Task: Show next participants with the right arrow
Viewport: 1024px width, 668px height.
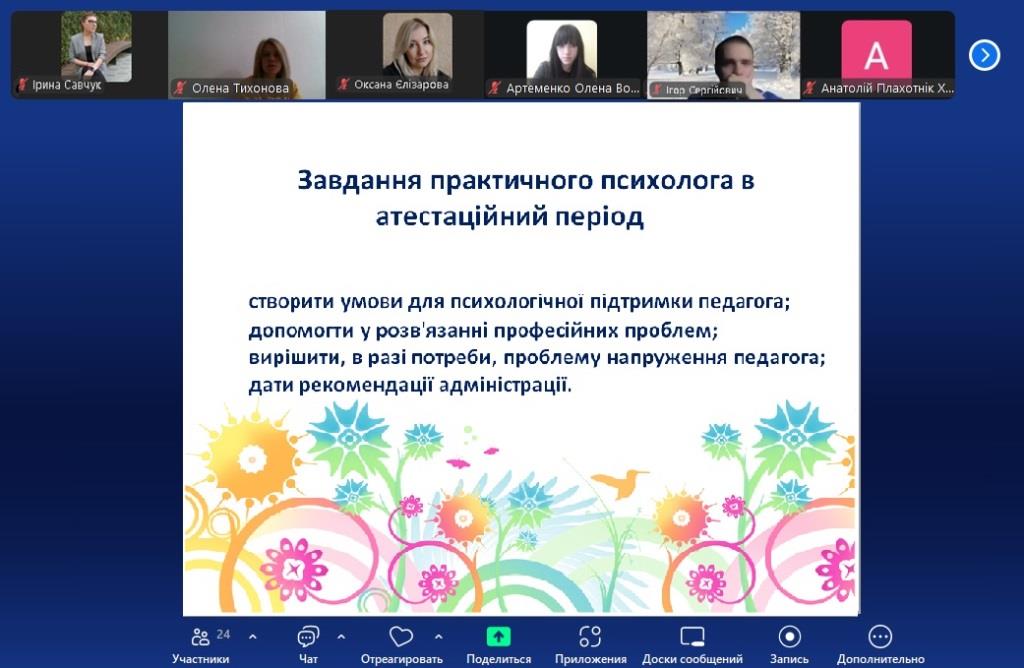Action: [x=984, y=55]
